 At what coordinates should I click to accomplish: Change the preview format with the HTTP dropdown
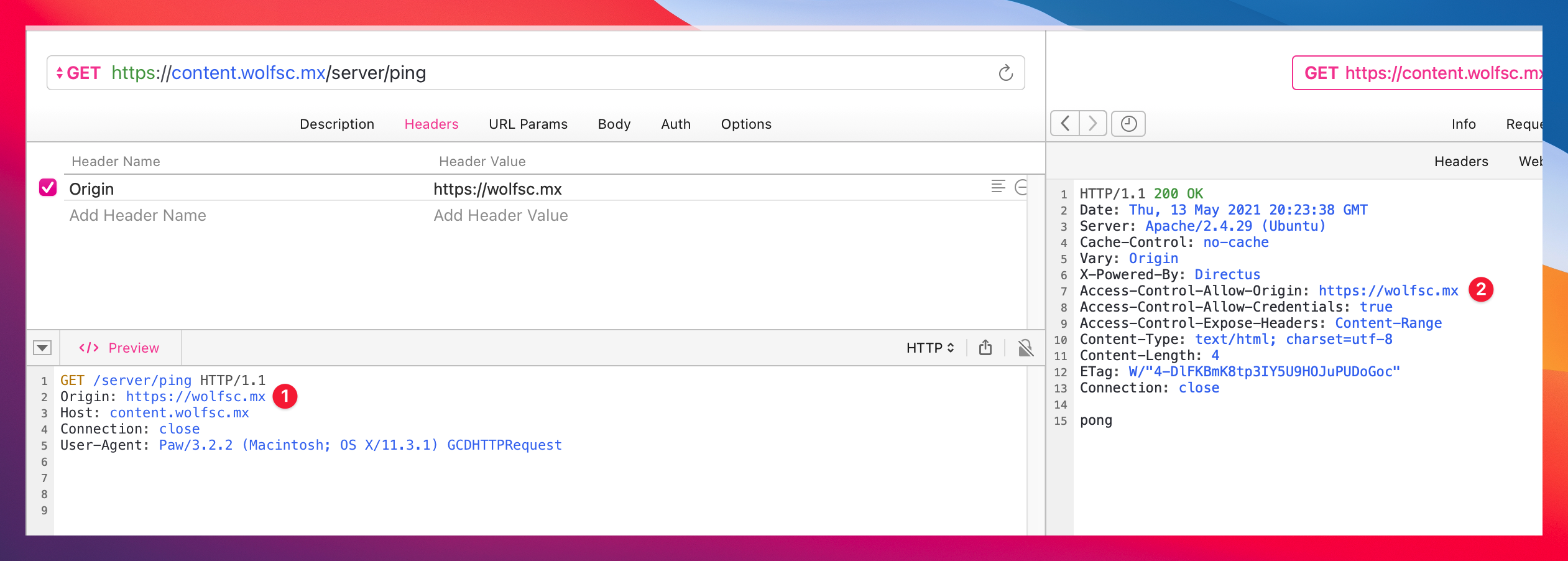click(931, 348)
